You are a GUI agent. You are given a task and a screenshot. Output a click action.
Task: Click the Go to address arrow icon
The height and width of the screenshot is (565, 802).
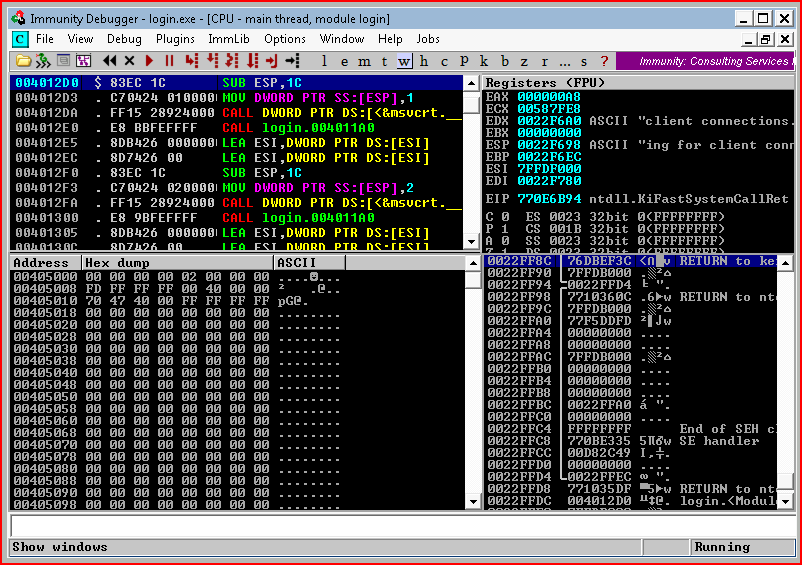click(292, 61)
